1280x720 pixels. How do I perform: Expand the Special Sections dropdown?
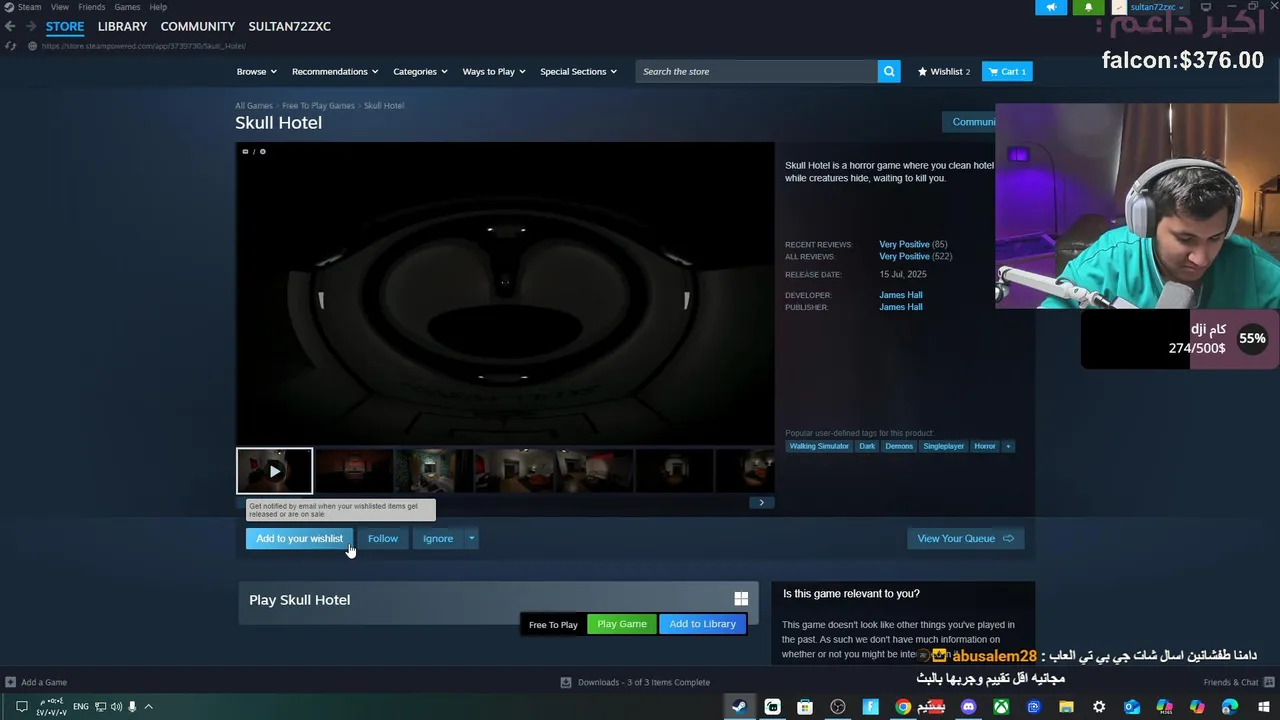click(578, 71)
